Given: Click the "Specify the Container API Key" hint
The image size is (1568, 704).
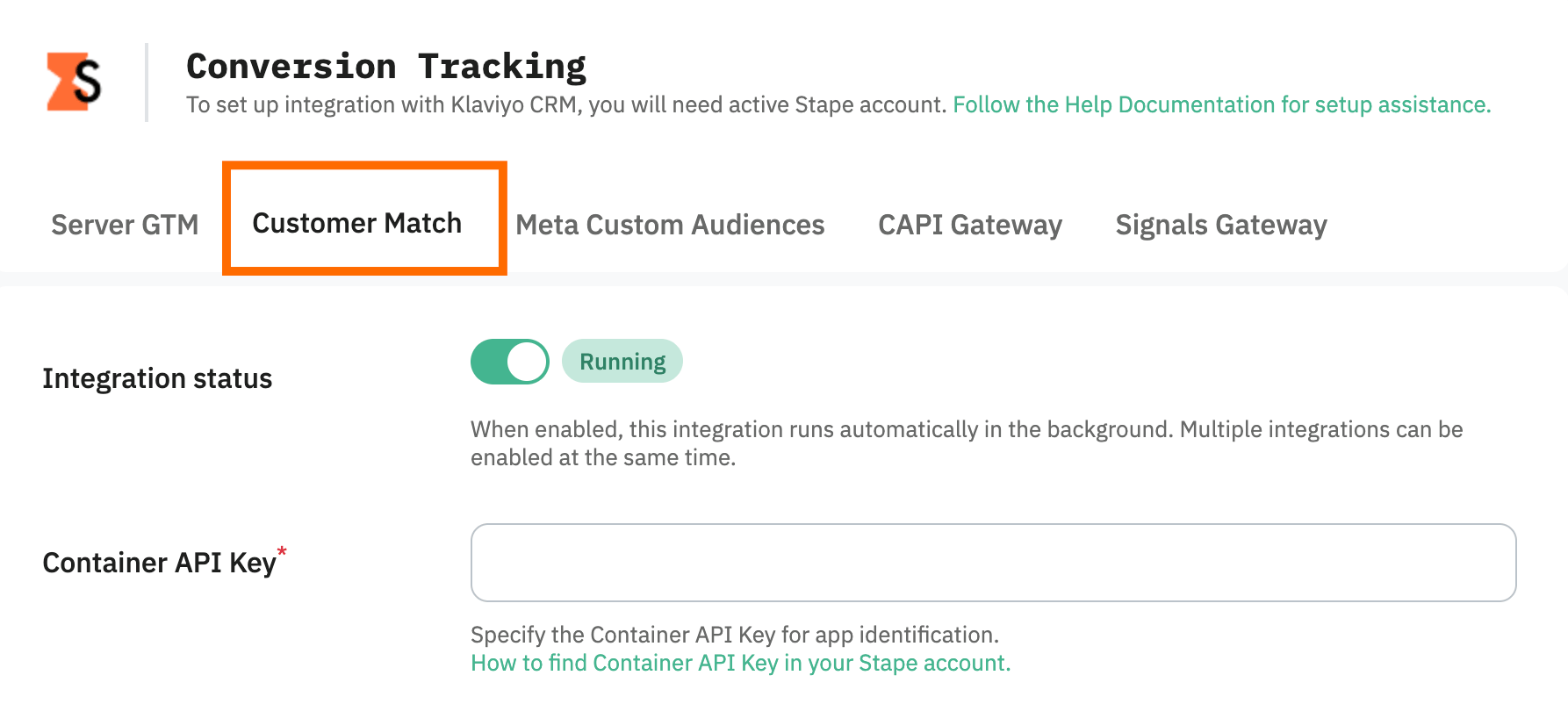Looking at the screenshot, I should [x=735, y=635].
